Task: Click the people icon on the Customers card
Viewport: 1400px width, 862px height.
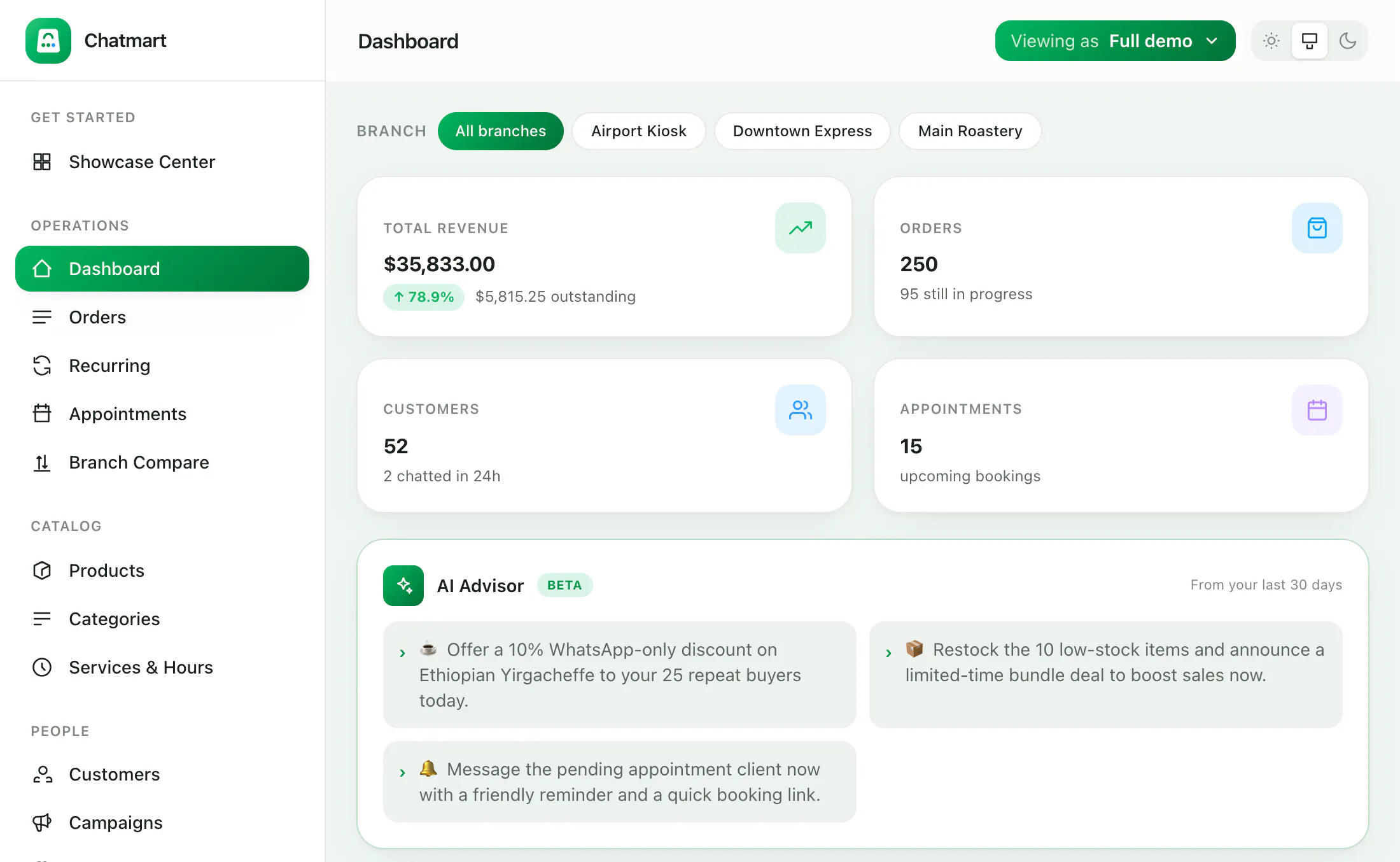Action: click(801, 410)
